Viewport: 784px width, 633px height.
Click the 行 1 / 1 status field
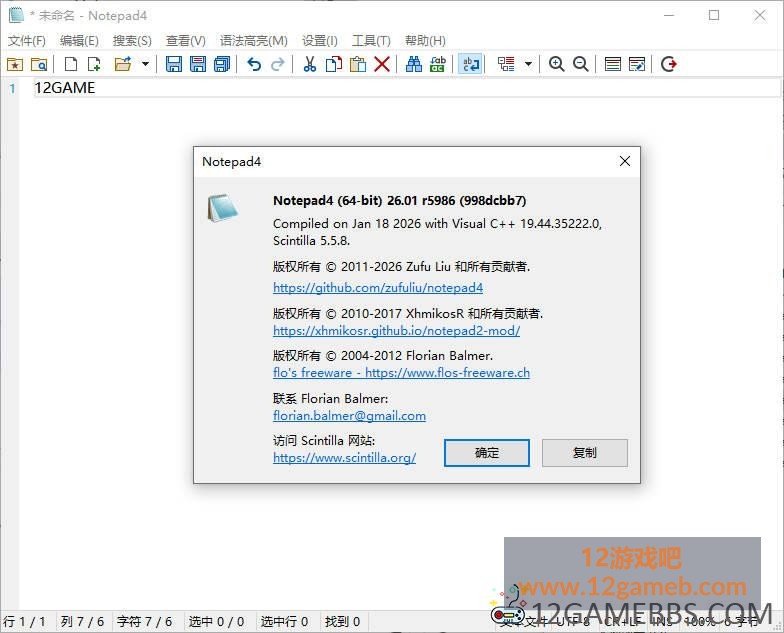24,622
